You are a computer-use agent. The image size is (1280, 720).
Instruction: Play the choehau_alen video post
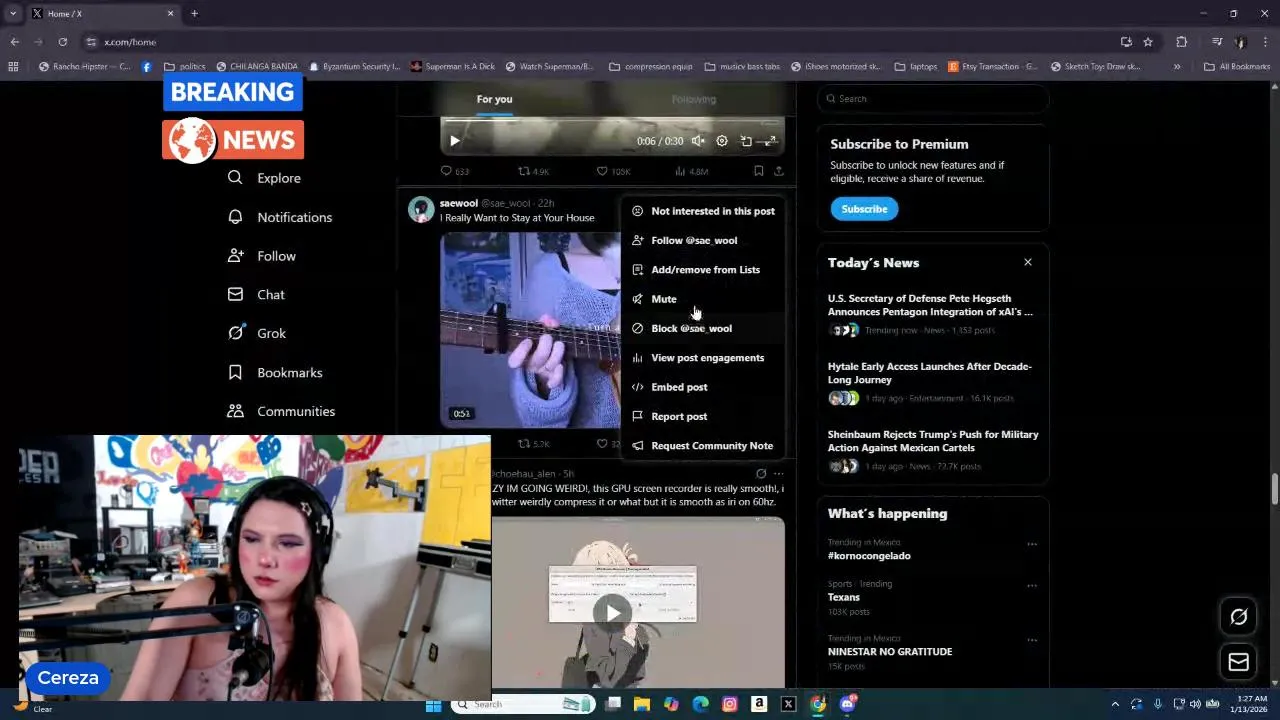tap(612, 612)
